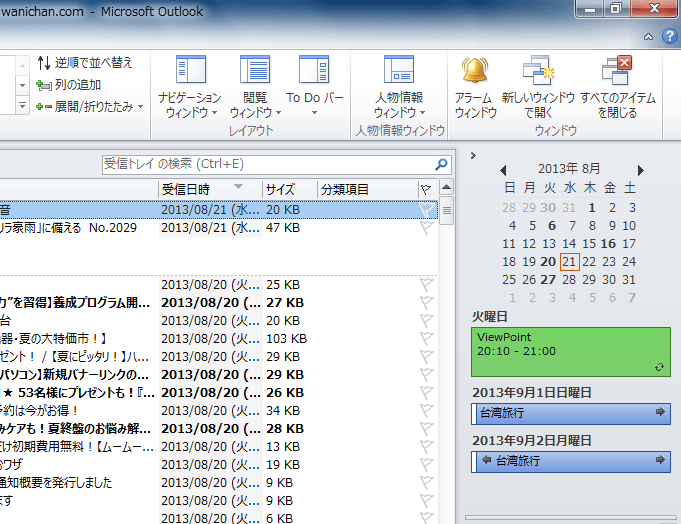681x524 pixels.
Task: Click the search magnifier icon
Action: coord(441,164)
